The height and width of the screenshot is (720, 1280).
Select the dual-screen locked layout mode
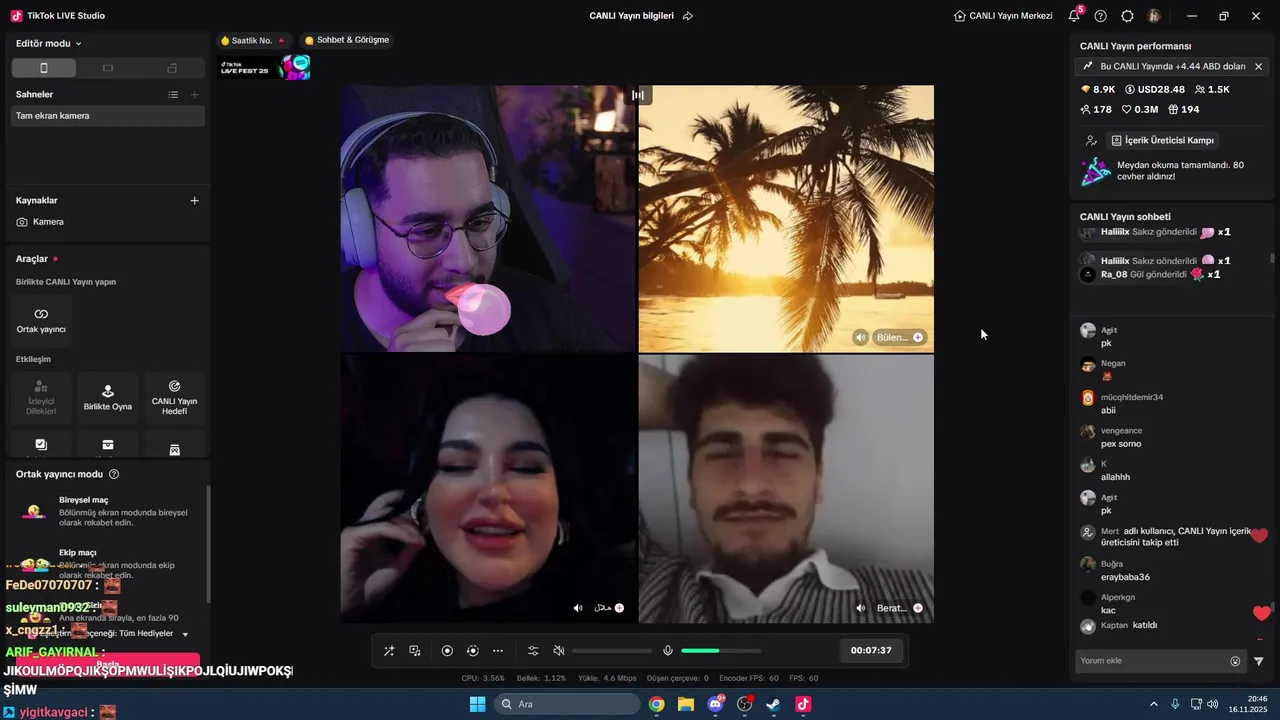click(172, 68)
